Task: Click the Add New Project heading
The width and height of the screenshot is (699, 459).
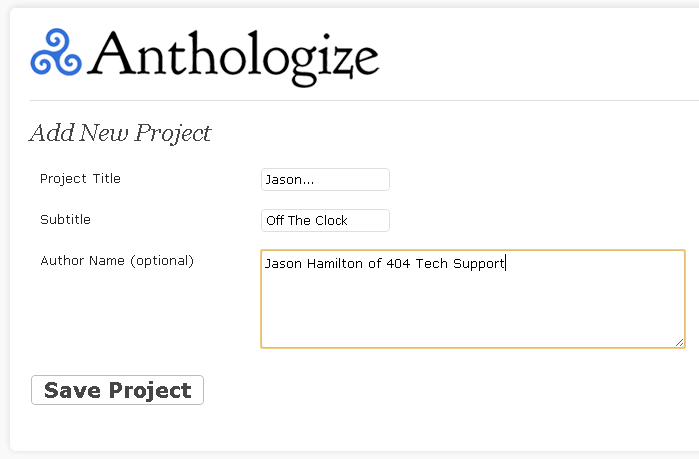Action: pyautogui.click(x=120, y=133)
